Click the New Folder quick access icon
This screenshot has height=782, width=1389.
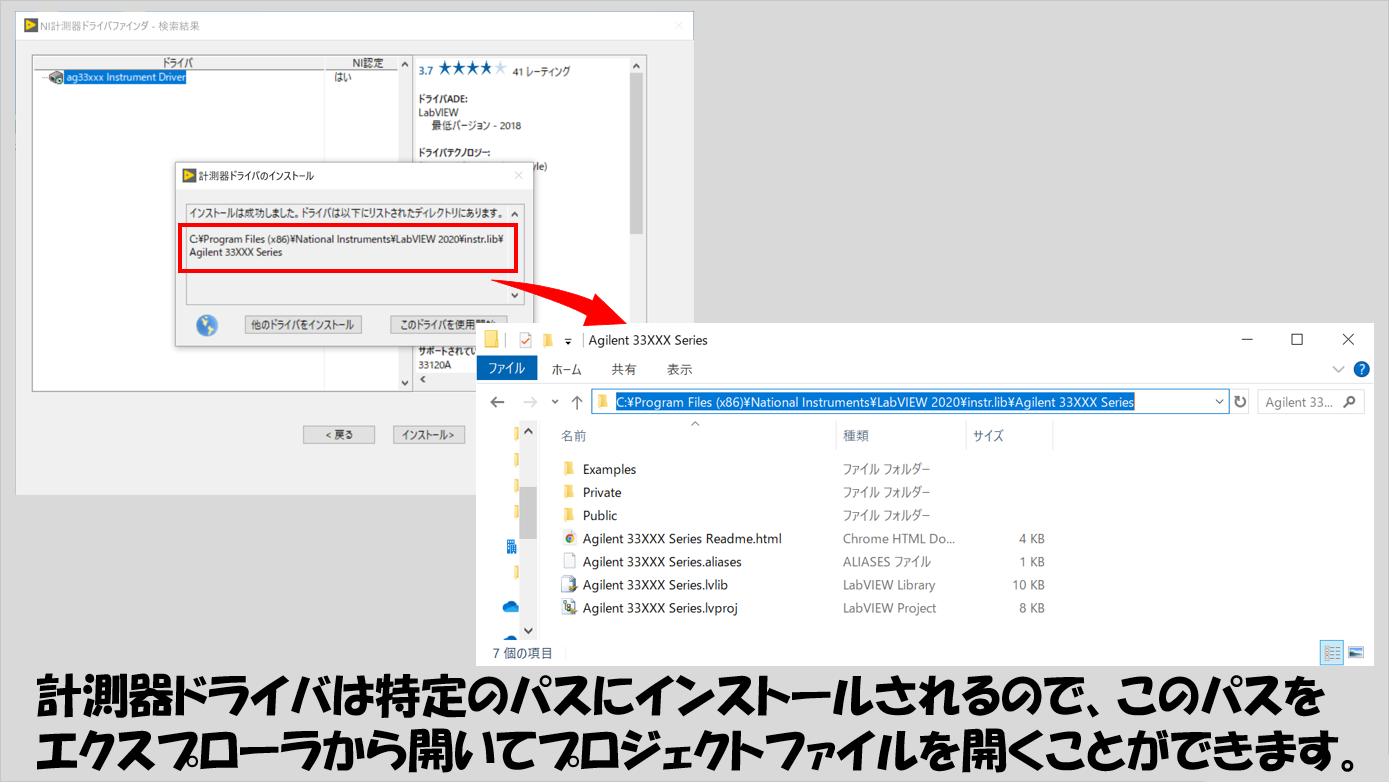548,340
